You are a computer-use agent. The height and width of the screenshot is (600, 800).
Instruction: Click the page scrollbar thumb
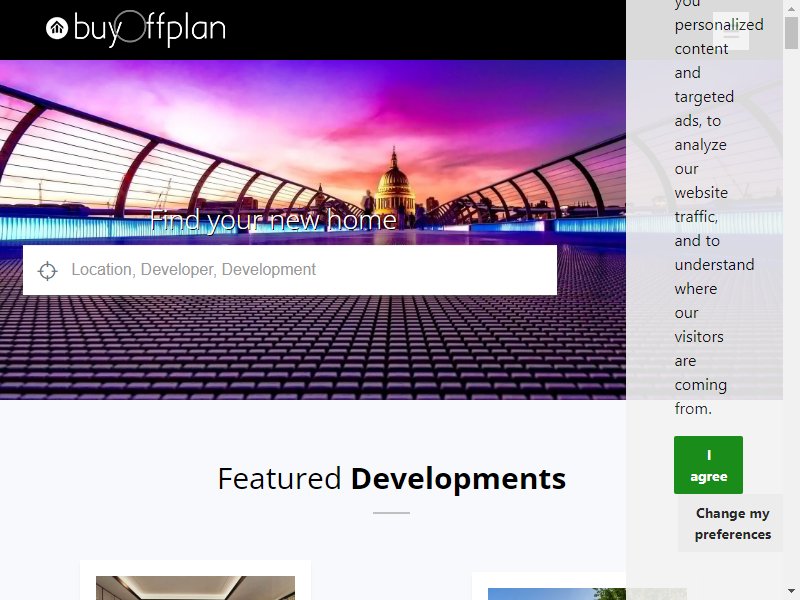[791, 33]
